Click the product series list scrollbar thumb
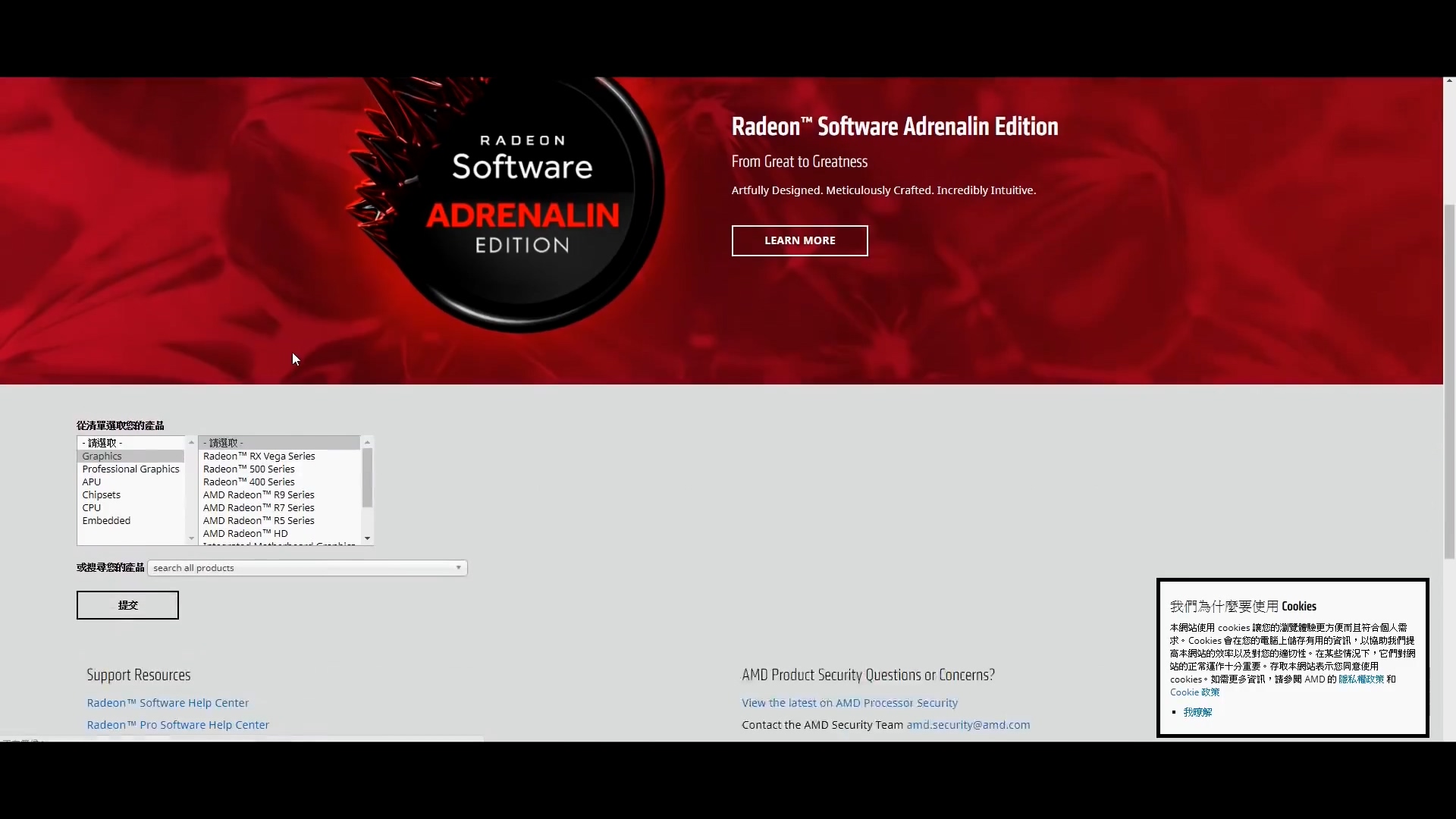 point(367,478)
